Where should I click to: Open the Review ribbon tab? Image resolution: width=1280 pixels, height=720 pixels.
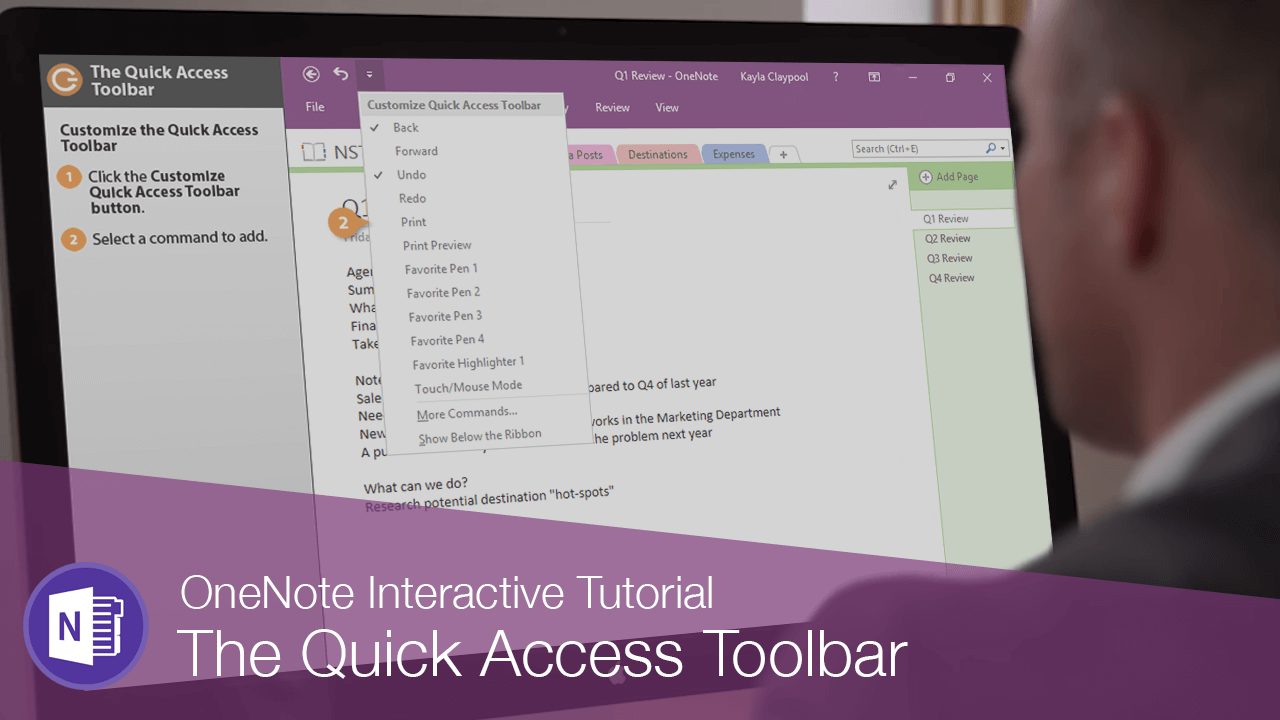coord(612,108)
